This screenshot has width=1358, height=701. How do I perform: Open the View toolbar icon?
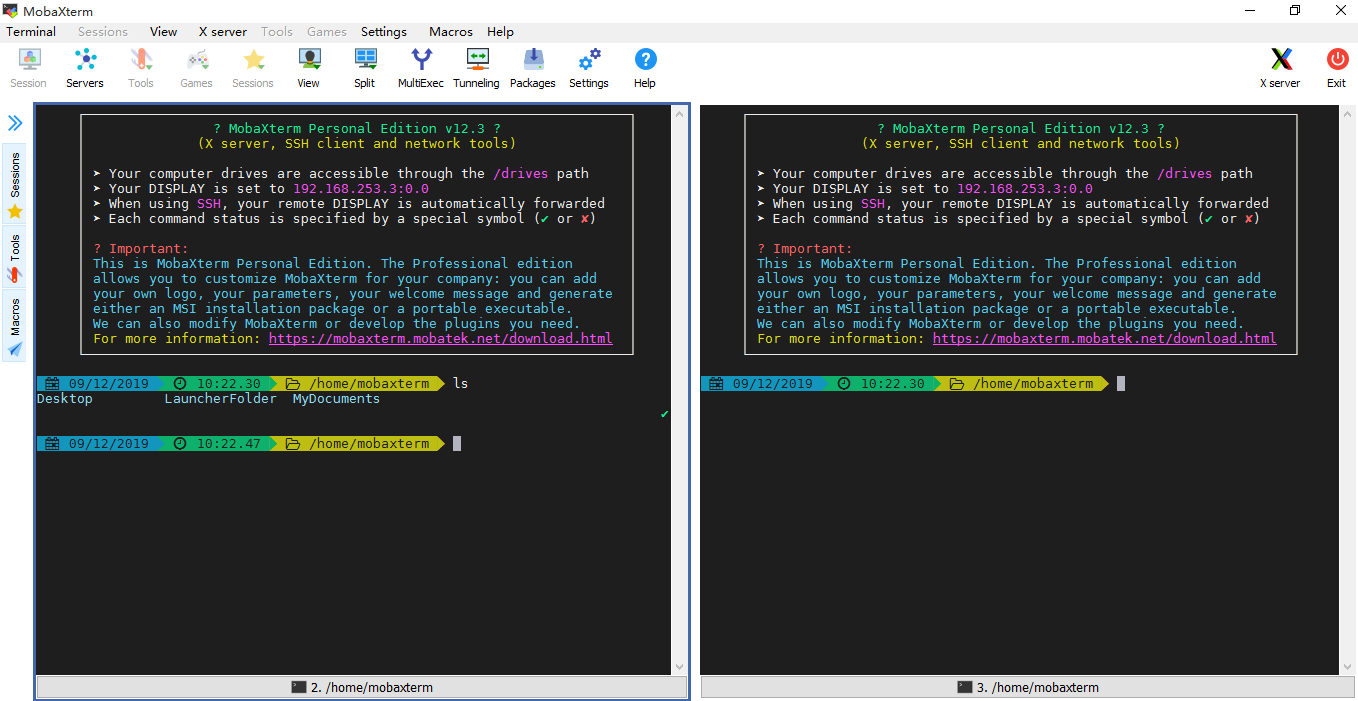click(309, 68)
